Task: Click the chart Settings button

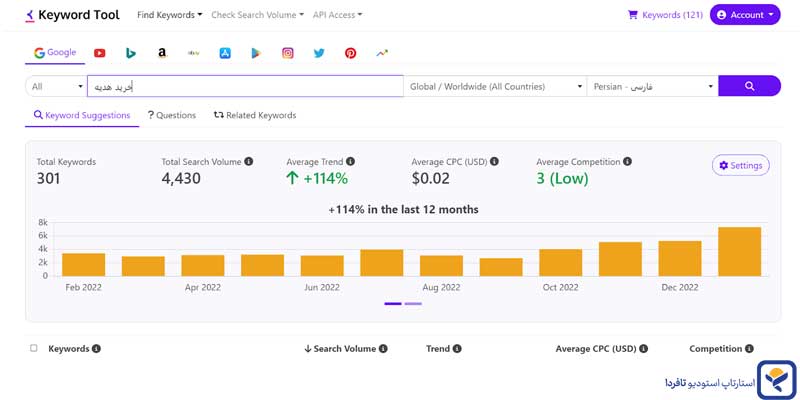Action: pyautogui.click(x=740, y=165)
